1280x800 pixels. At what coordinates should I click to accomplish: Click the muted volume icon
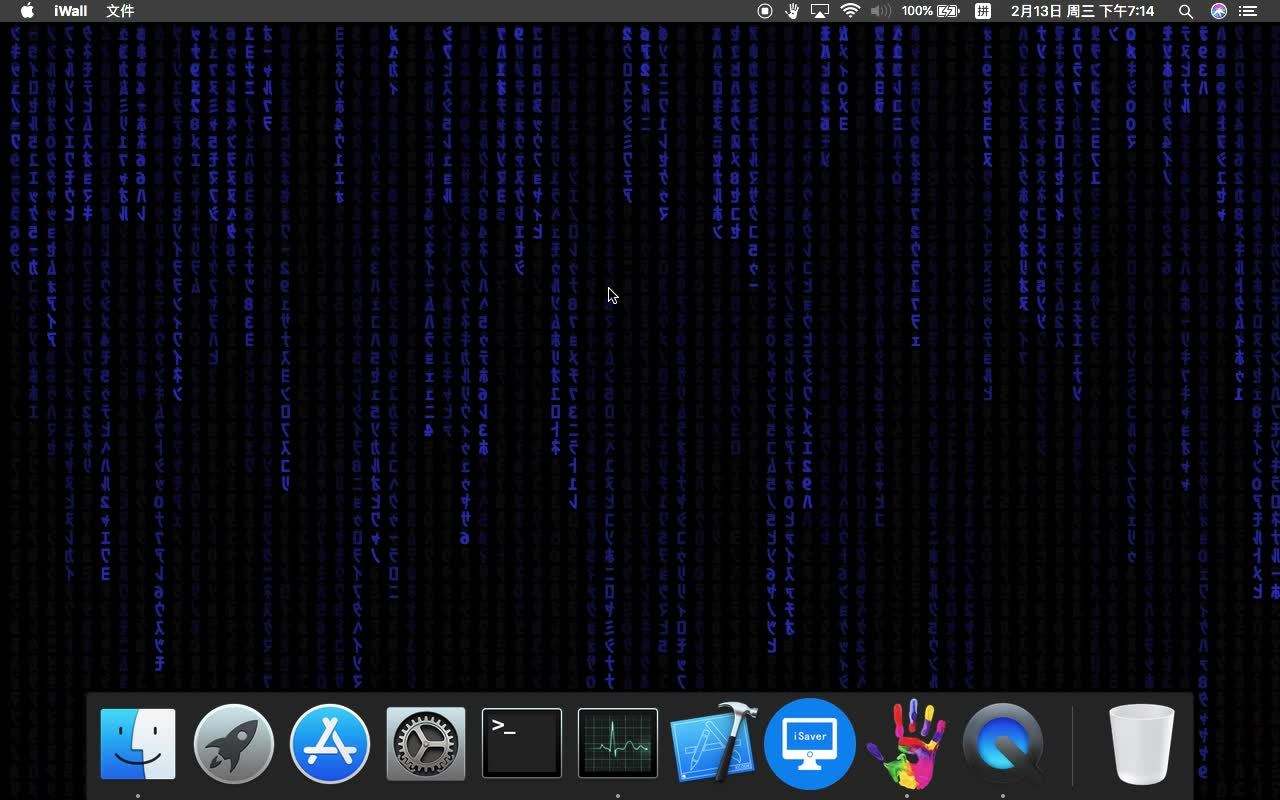coord(880,11)
